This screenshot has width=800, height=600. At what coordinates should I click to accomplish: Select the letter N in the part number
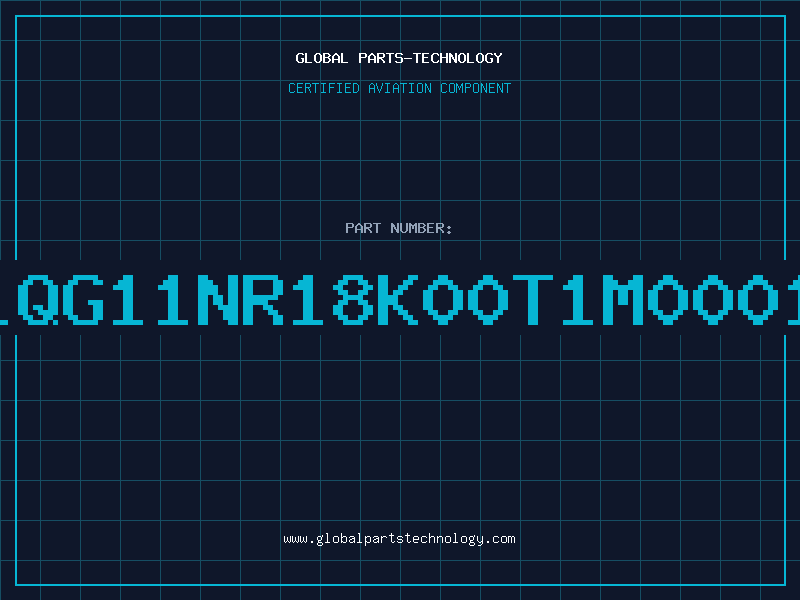point(218,299)
